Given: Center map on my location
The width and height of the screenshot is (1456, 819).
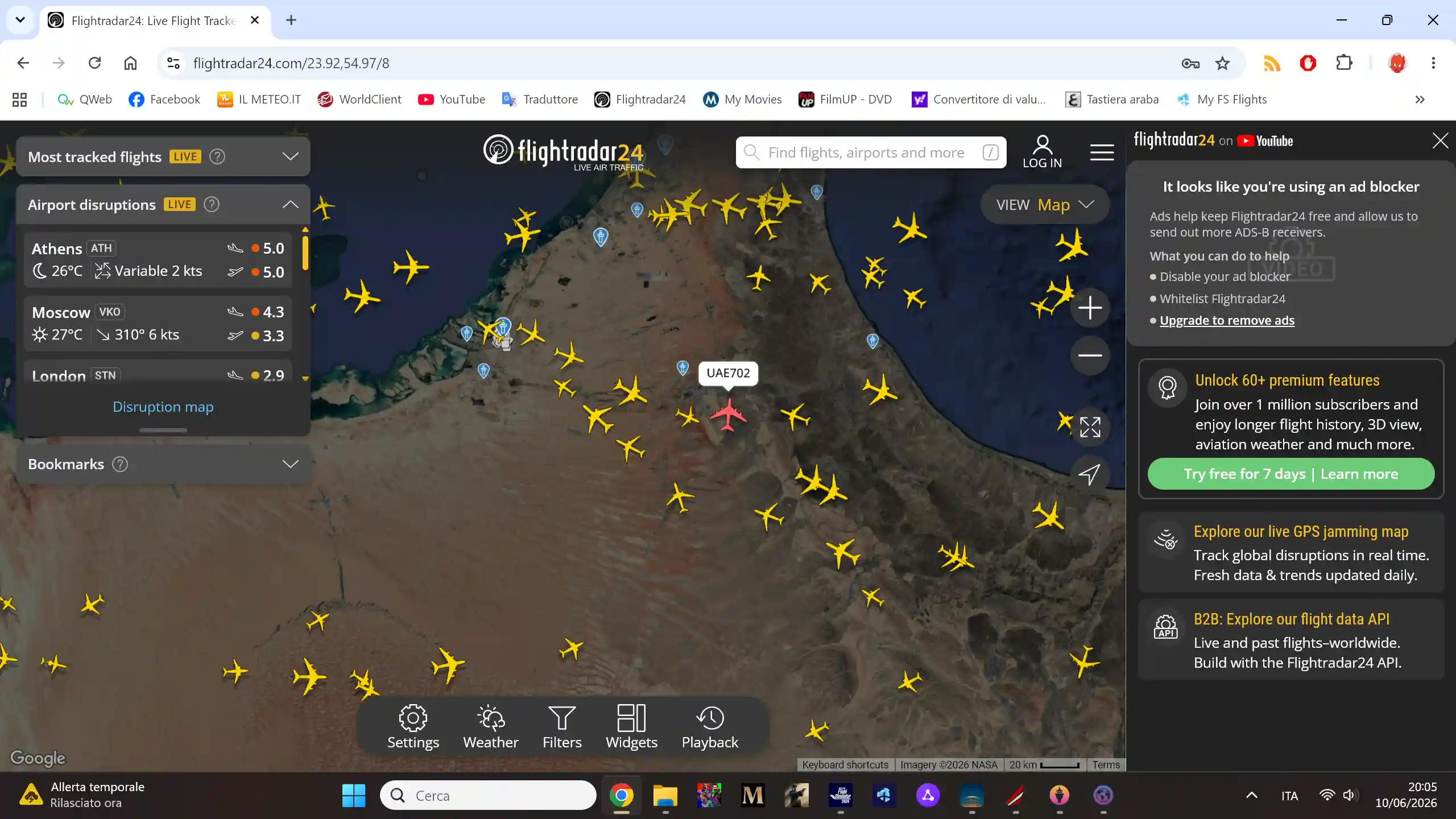Looking at the screenshot, I should pyautogui.click(x=1090, y=474).
